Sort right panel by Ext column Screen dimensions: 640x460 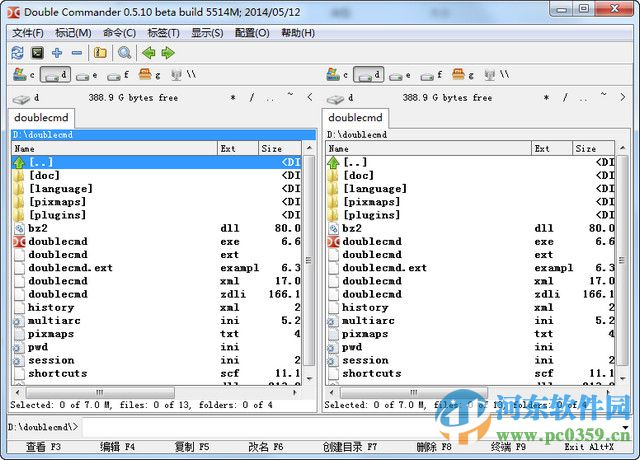[x=552, y=149]
